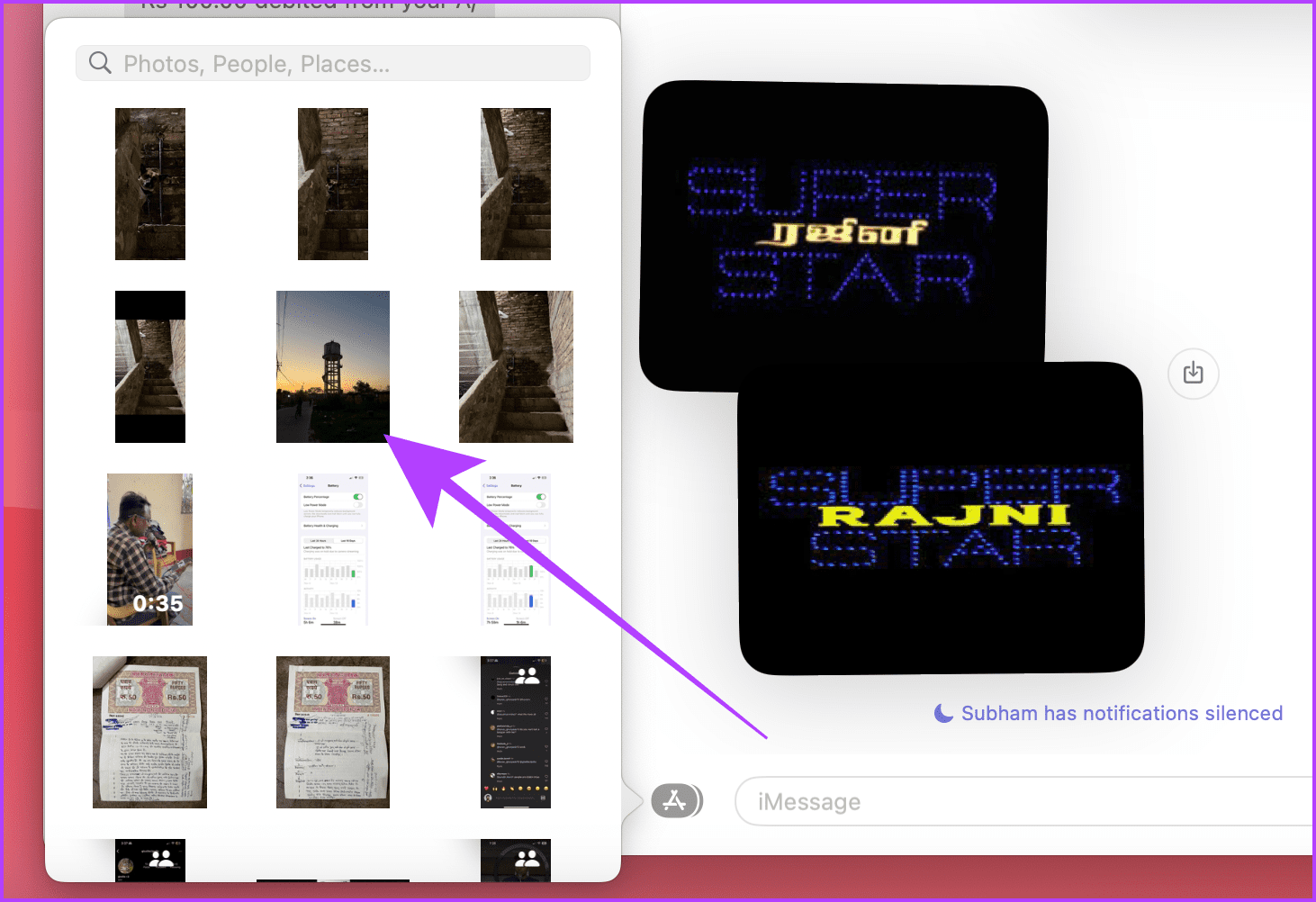Select the first brick staircase photo
The height and width of the screenshot is (902, 1316).
[x=149, y=184]
